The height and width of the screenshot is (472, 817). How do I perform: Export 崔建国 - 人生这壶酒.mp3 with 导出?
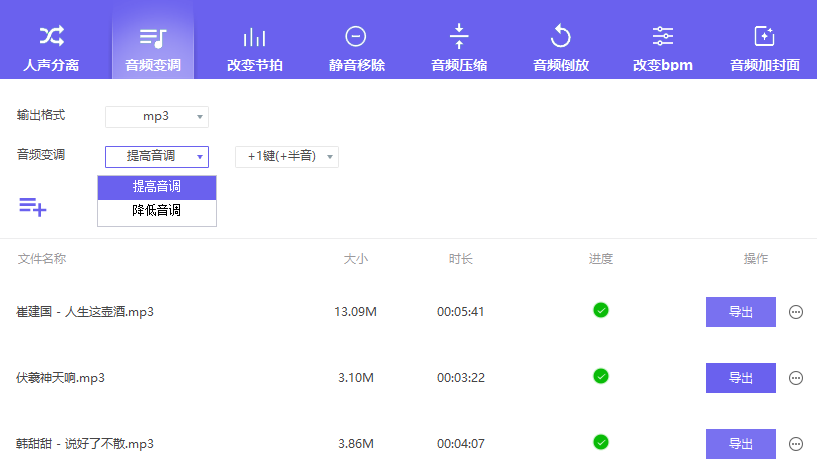coord(740,312)
